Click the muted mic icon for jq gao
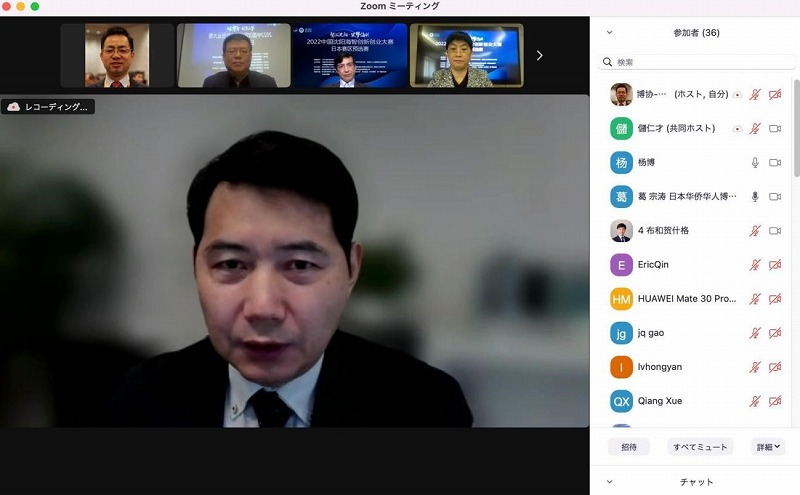This screenshot has height=495, width=800. 755,333
